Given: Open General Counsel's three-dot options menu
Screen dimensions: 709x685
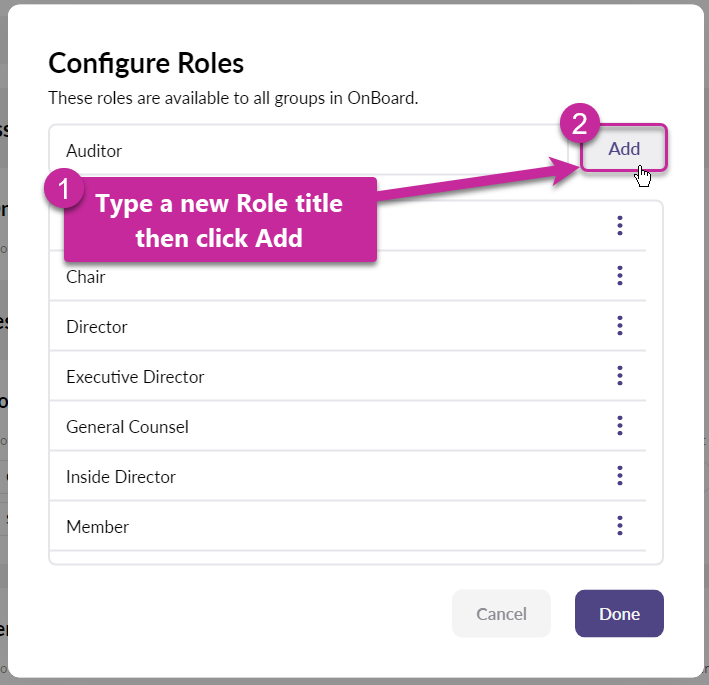Looking at the screenshot, I should 620,426.
